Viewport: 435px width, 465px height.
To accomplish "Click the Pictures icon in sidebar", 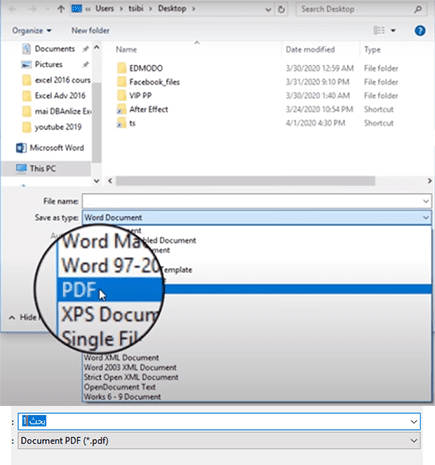I will (26, 64).
